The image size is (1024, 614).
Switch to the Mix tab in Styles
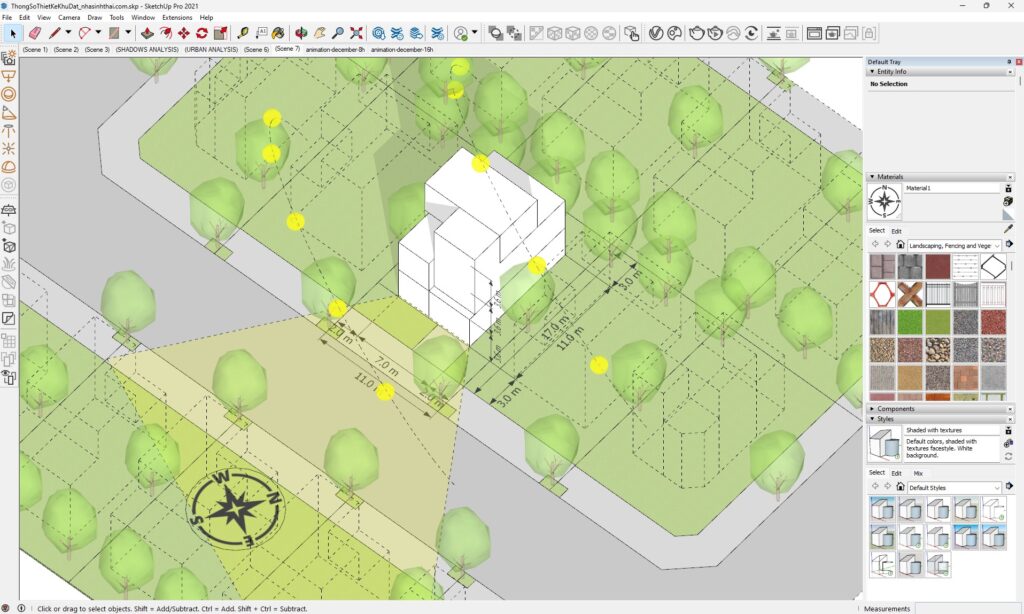pos(918,473)
